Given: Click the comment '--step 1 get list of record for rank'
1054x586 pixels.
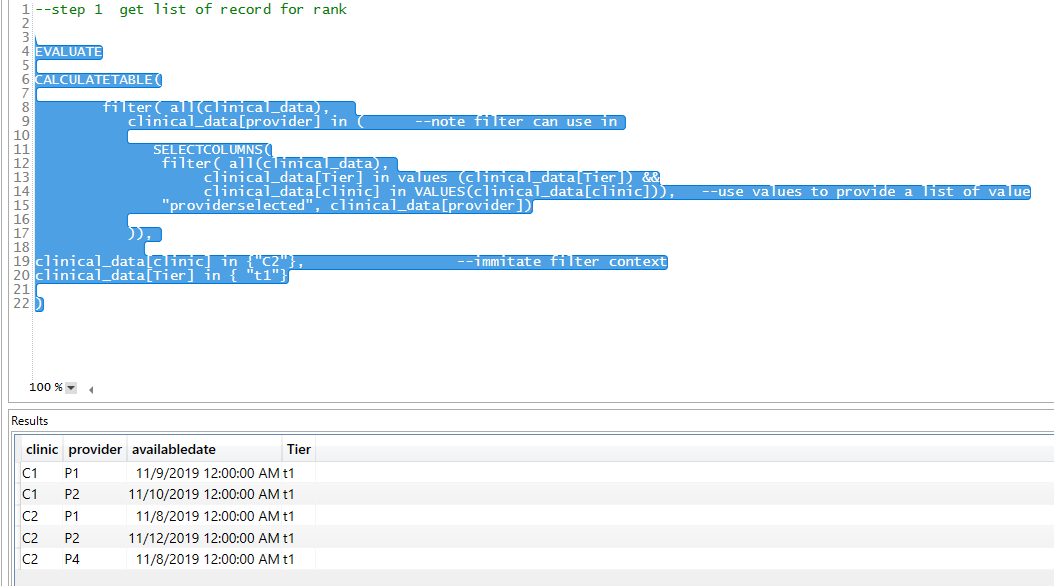Looking at the screenshot, I should pyautogui.click(x=191, y=9).
